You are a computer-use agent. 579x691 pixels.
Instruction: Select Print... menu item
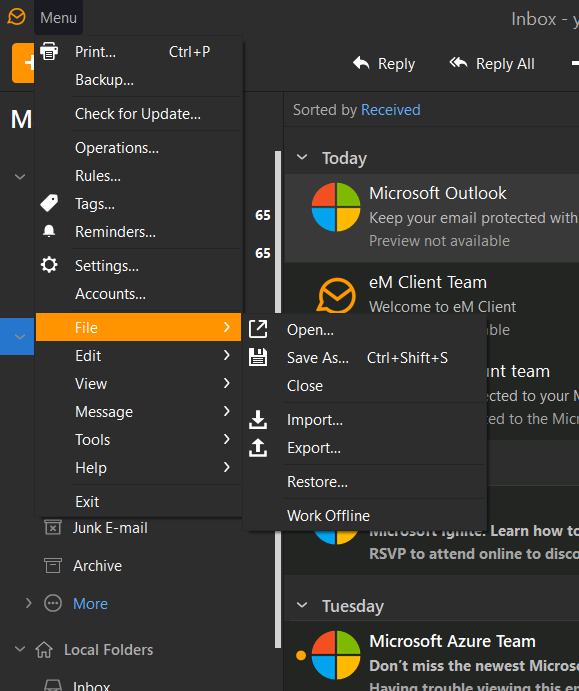(138, 52)
